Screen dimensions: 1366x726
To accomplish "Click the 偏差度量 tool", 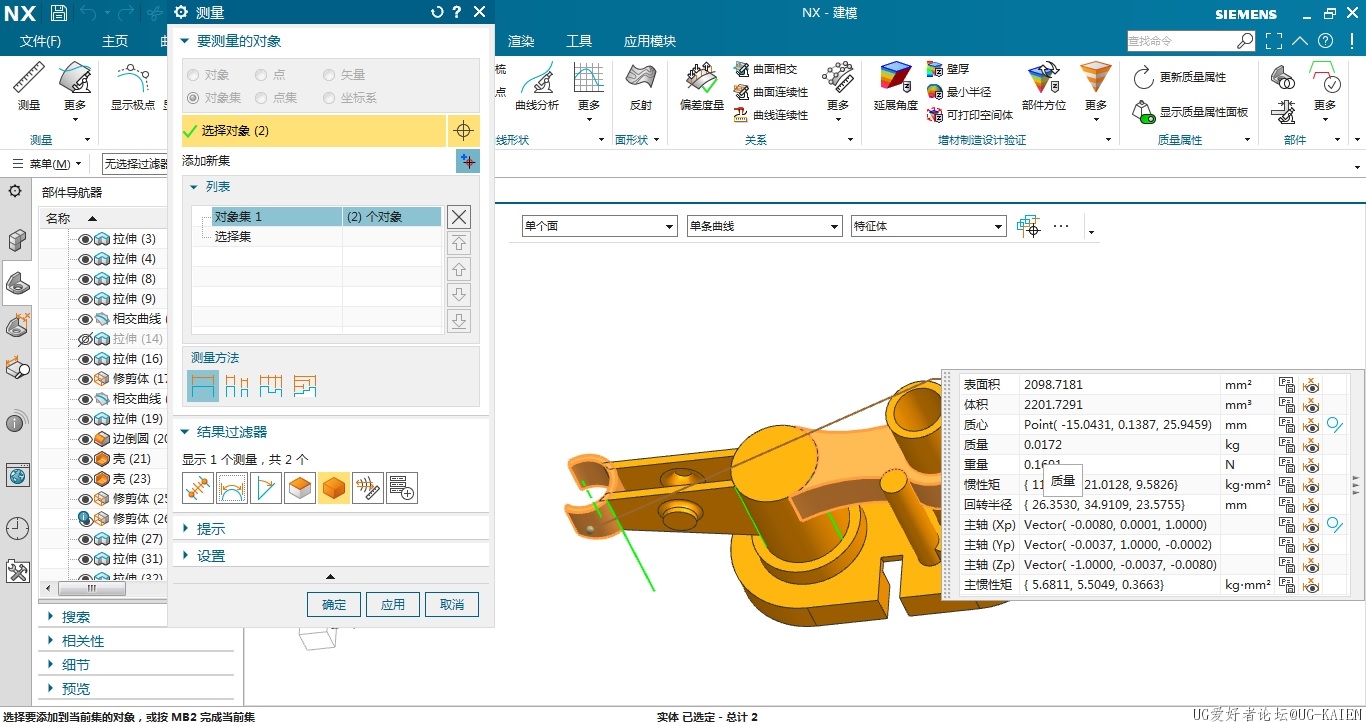I will 701,85.
